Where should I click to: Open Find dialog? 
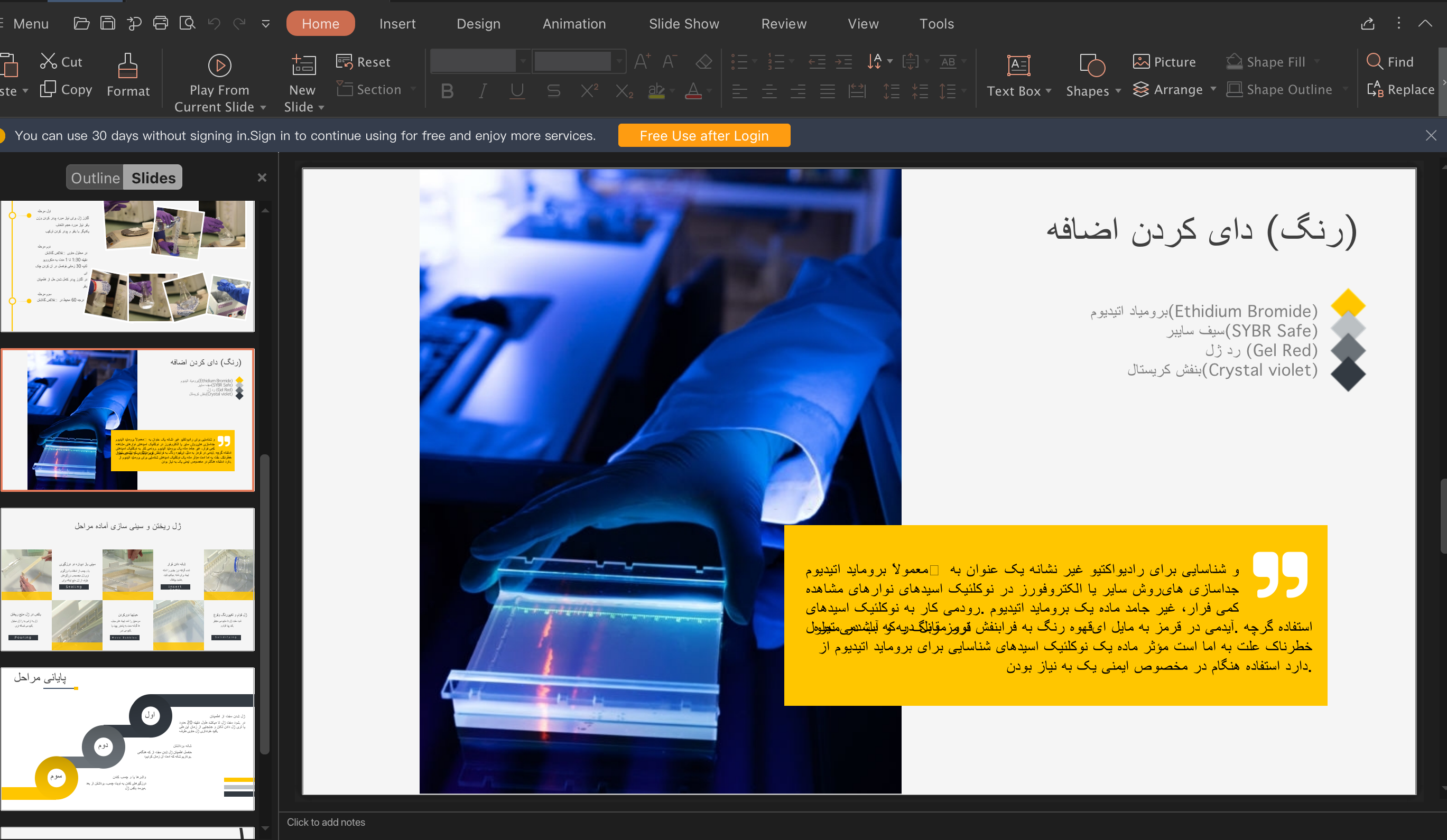click(x=1389, y=61)
